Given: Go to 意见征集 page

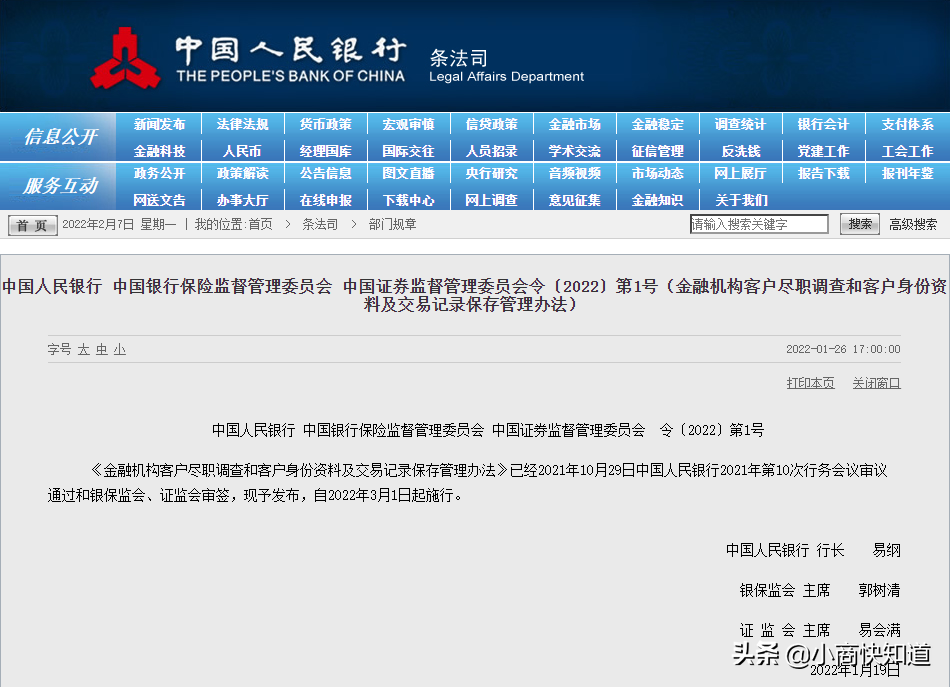Looking at the screenshot, I should pyautogui.click(x=574, y=200).
